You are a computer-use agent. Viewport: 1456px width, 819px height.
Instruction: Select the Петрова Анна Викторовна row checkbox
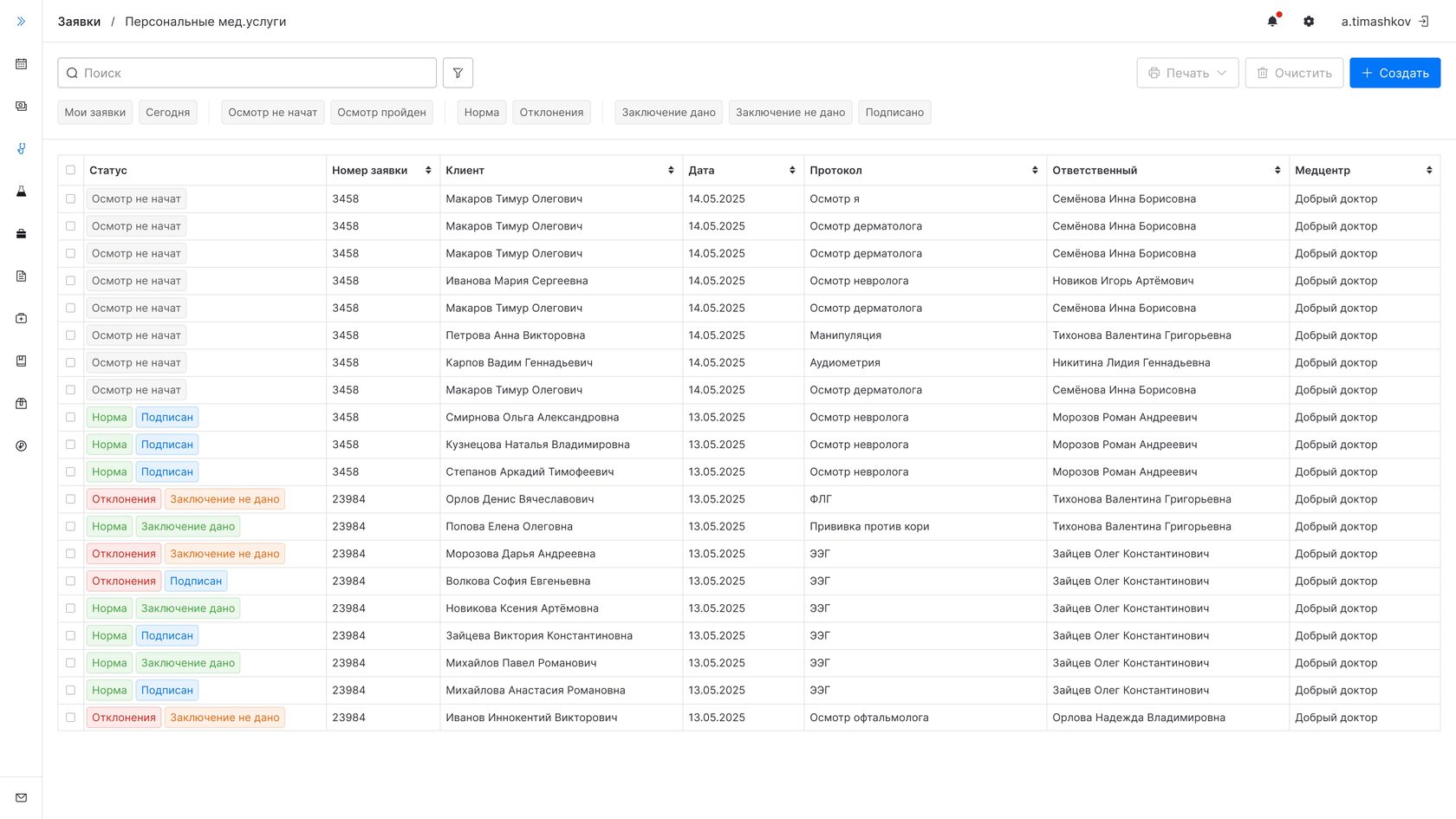coord(71,335)
